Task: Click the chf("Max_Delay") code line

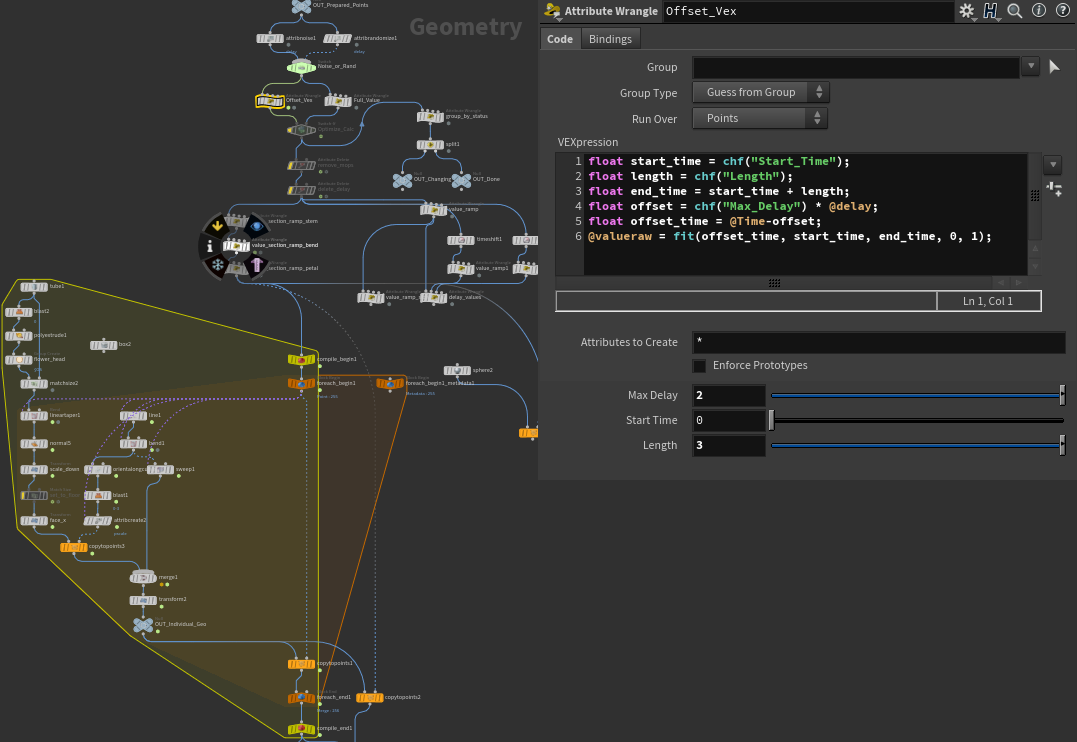Action: click(x=733, y=206)
